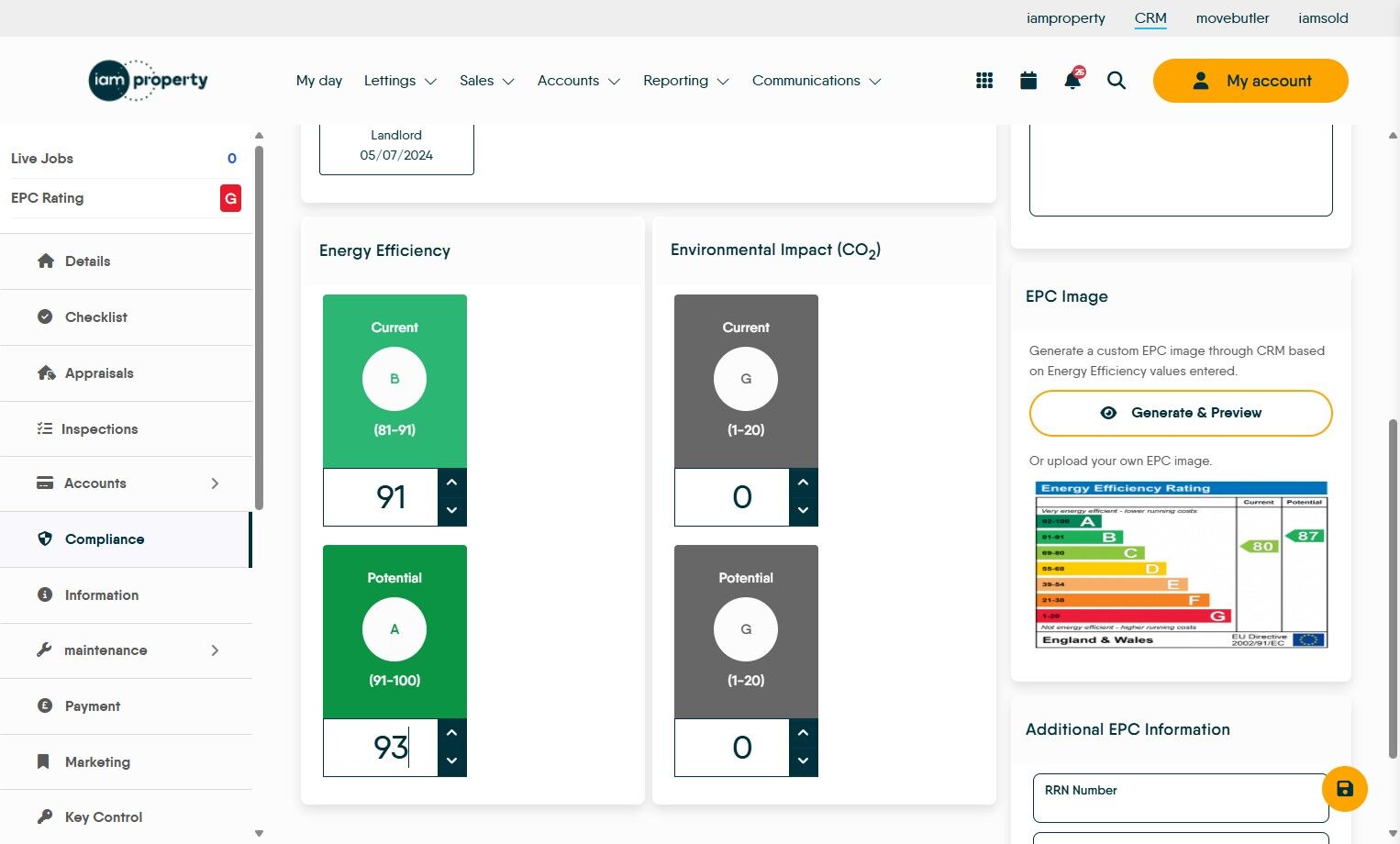Click Generate & Preview button

point(1181,413)
